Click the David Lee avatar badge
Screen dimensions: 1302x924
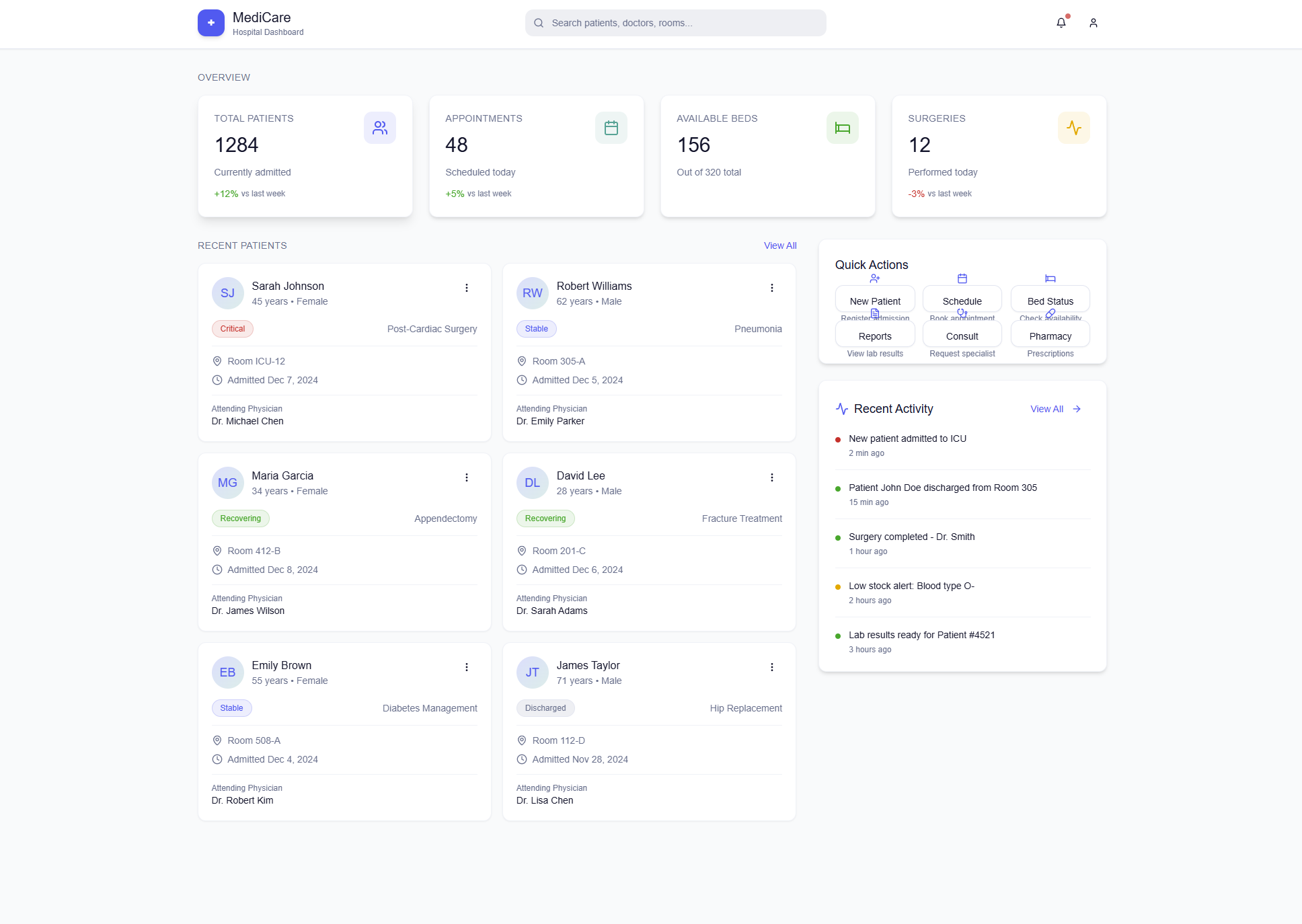[x=532, y=483]
